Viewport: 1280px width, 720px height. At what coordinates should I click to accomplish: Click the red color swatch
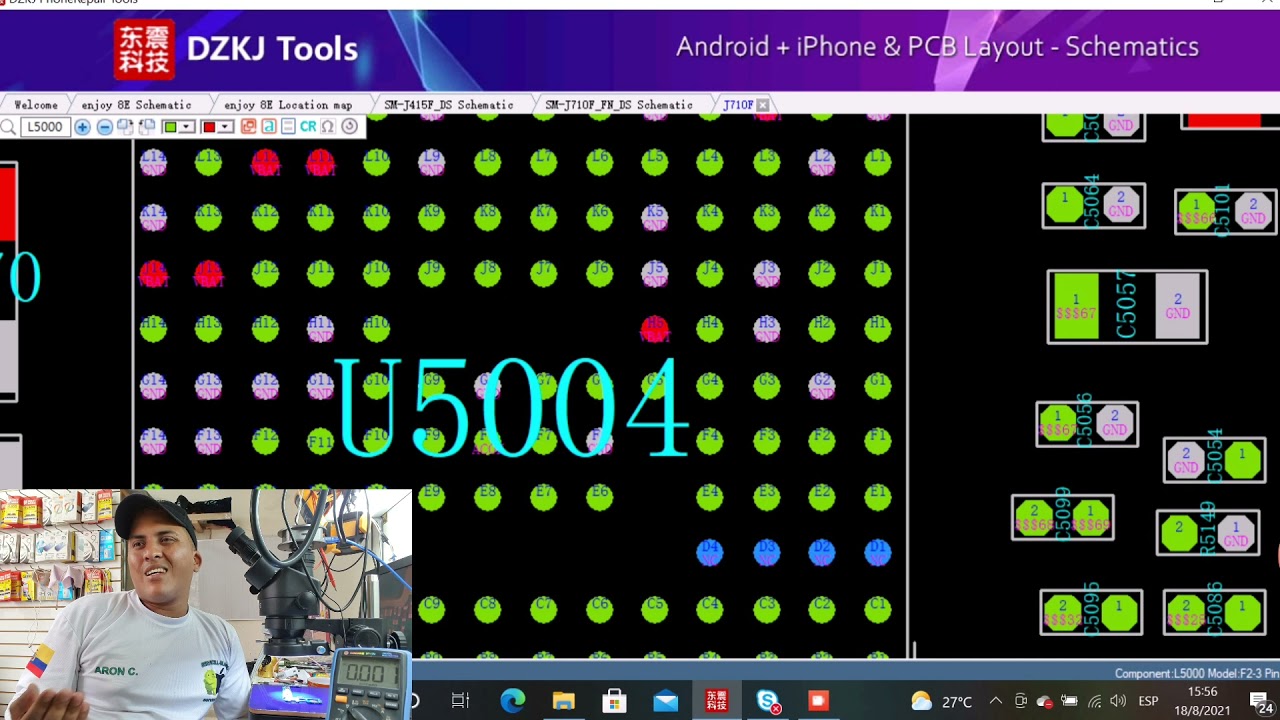[209, 127]
